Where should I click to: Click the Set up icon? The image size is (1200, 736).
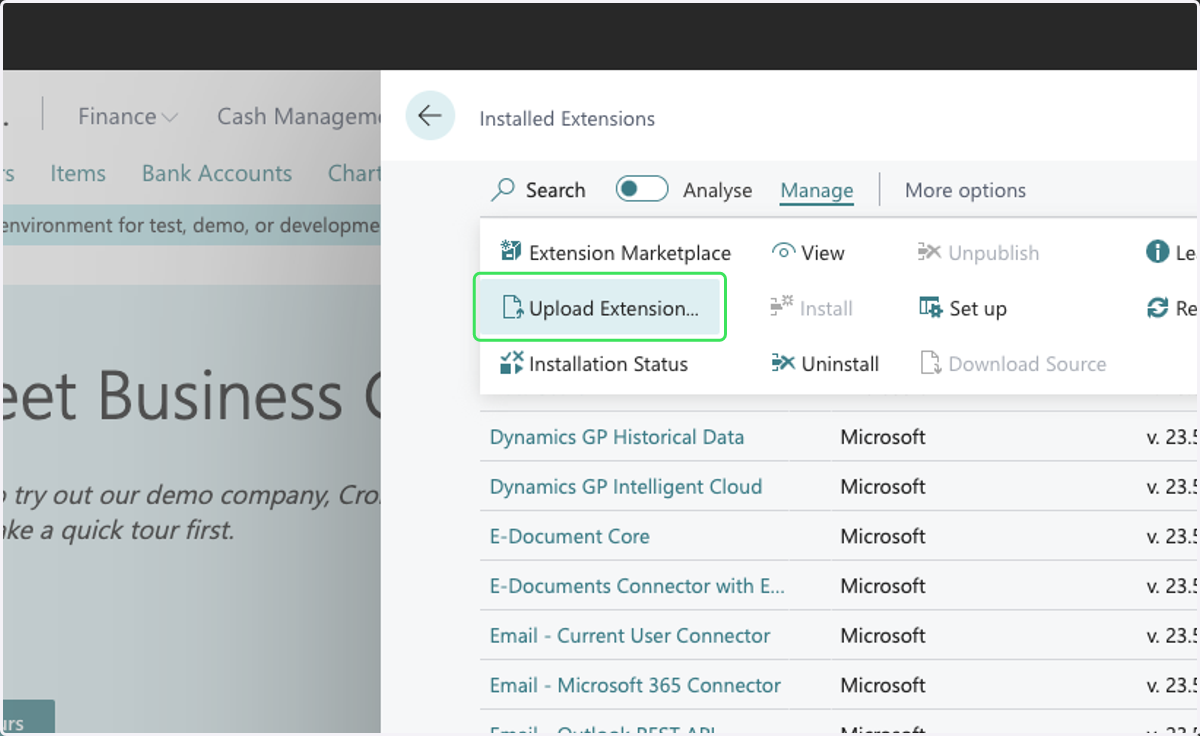(x=930, y=308)
